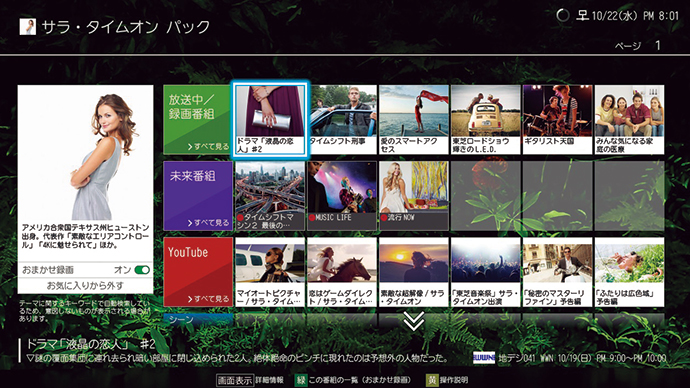Click the red record dot on 流行 NOW
This screenshot has height=388, width=690.
(x=384, y=217)
